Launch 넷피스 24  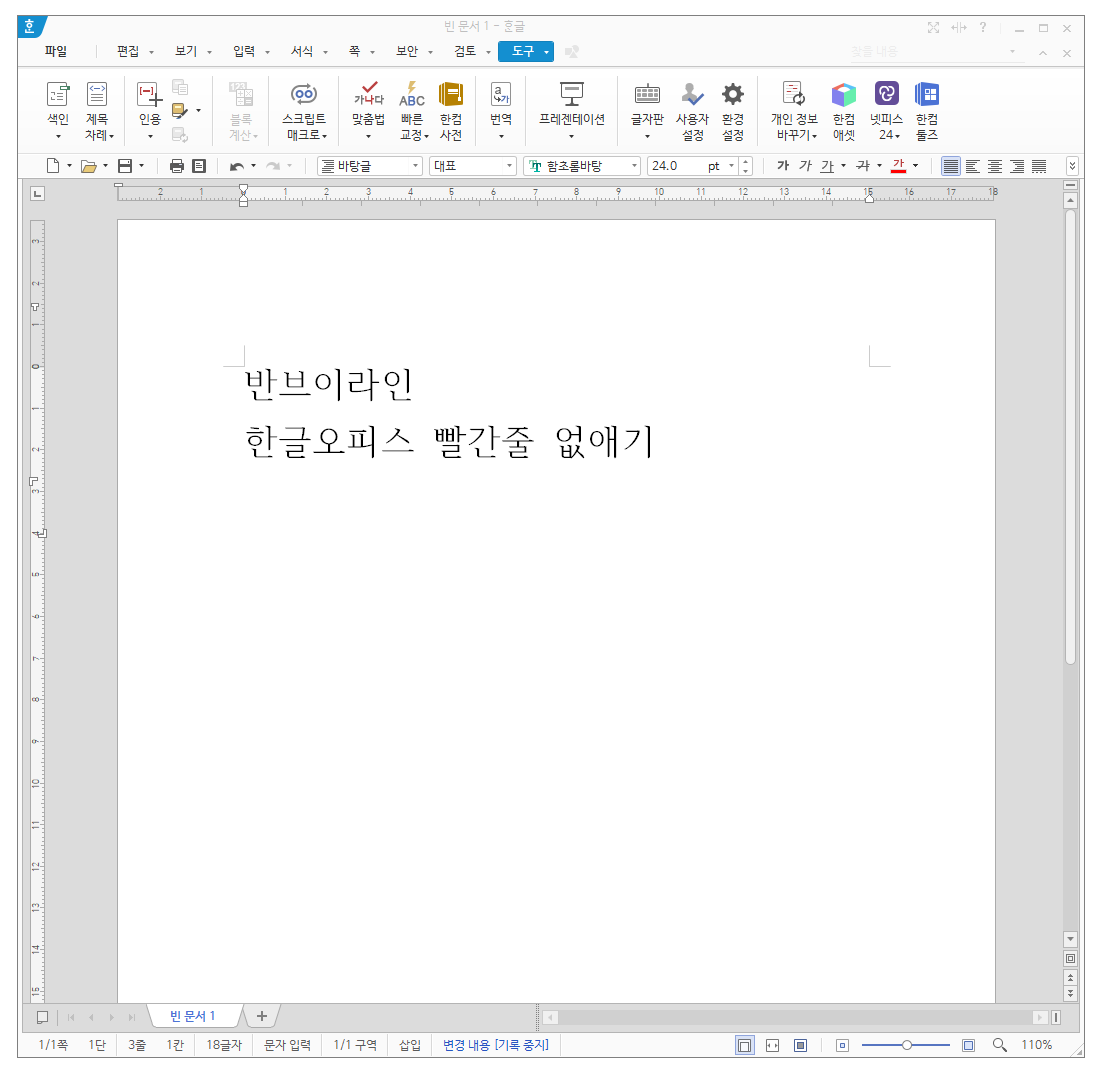click(x=886, y=110)
